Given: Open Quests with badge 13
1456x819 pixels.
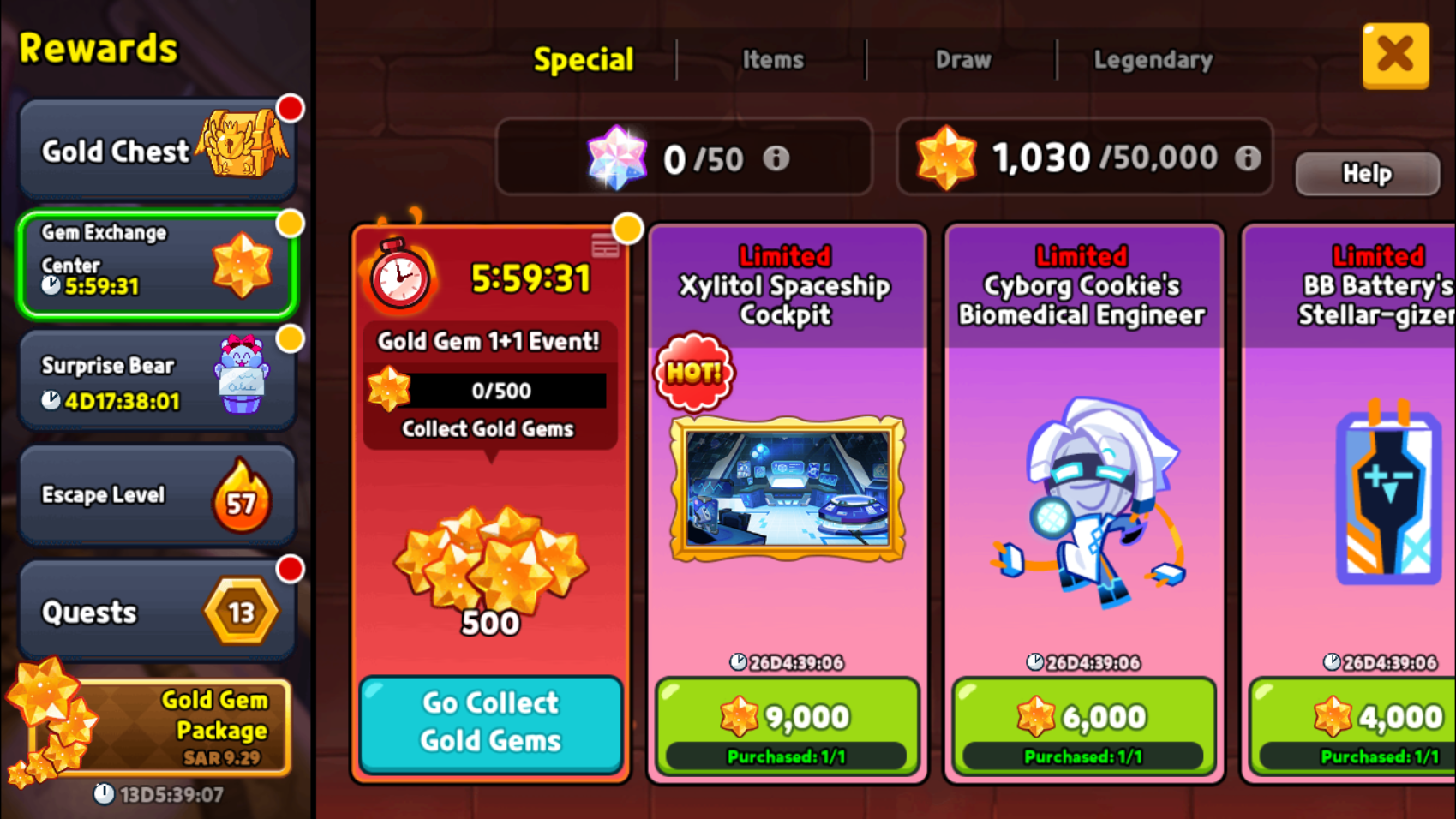Looking at the screenshot, I should (x=158, y=611).
